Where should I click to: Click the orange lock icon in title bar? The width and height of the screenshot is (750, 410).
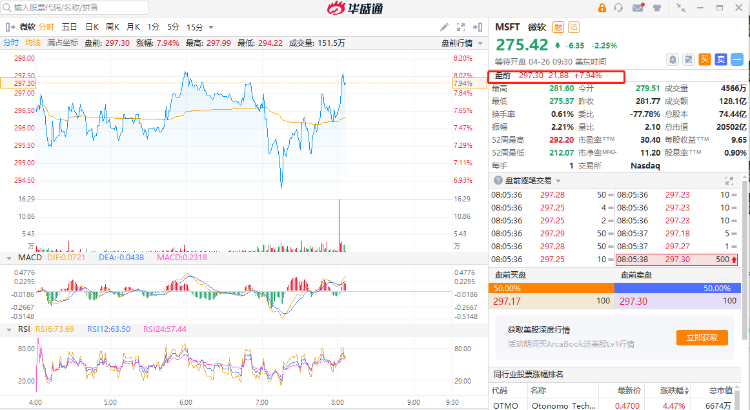[602, 8]
